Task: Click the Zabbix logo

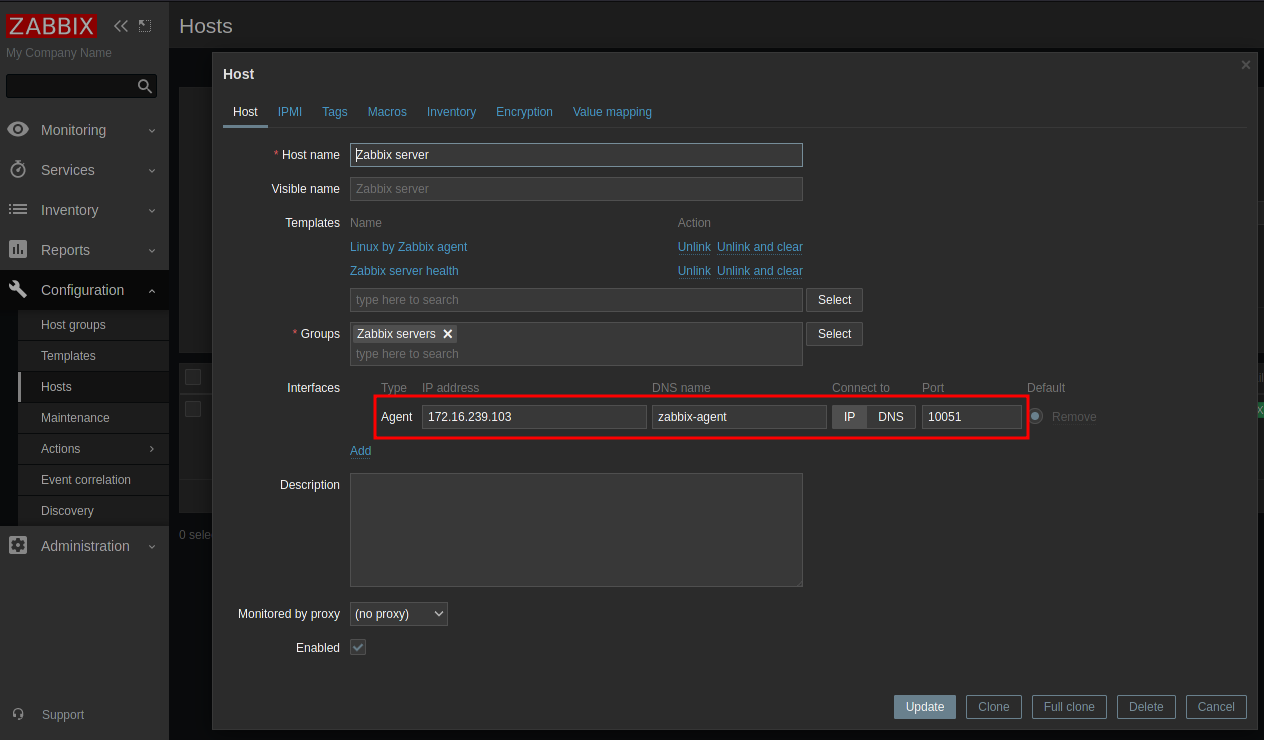Action: tap(51, 26)
